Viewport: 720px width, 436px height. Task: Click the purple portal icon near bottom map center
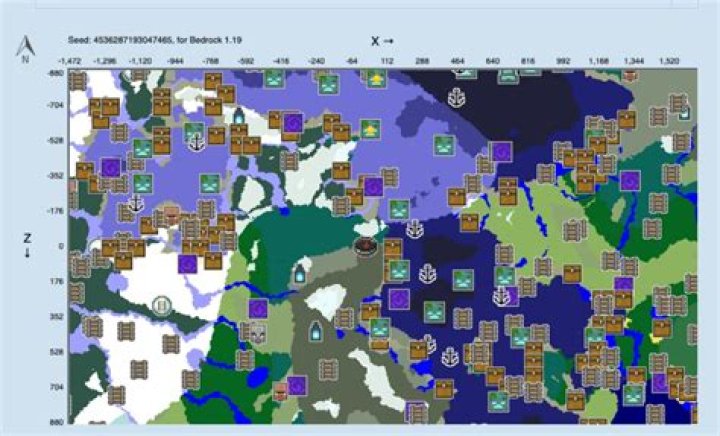[296, 385]
